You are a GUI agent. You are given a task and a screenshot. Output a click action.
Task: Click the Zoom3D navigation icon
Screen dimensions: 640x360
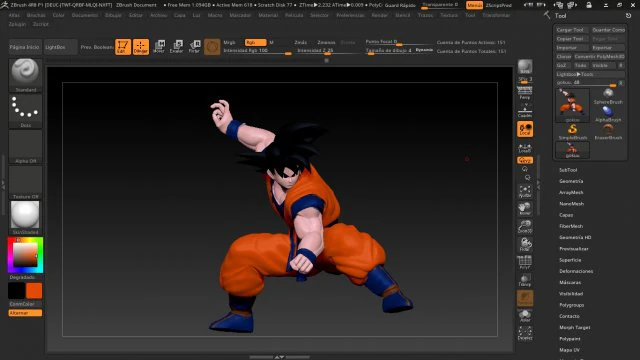point(525,227)
